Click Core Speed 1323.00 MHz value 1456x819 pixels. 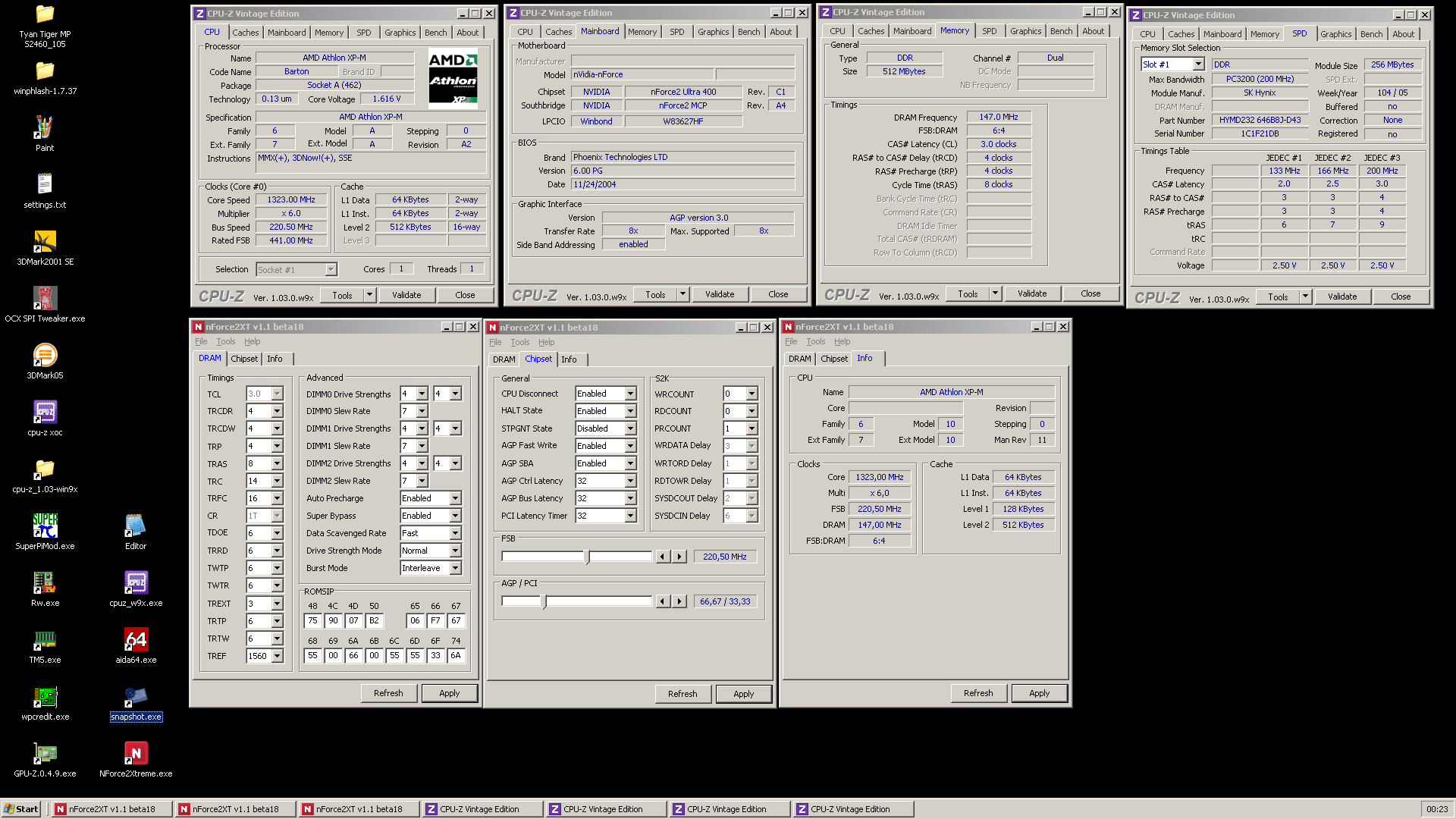[x=291, y=200]
